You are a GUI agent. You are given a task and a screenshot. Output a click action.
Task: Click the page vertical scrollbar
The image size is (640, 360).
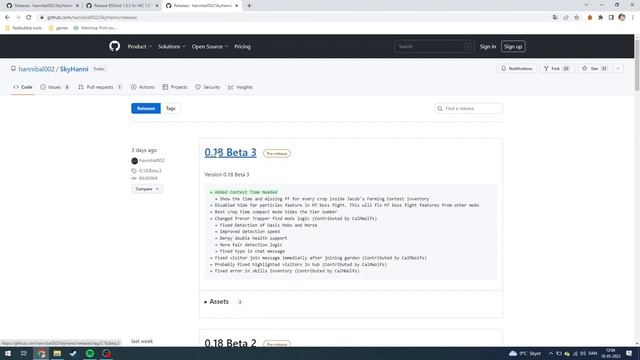[637, 65]
